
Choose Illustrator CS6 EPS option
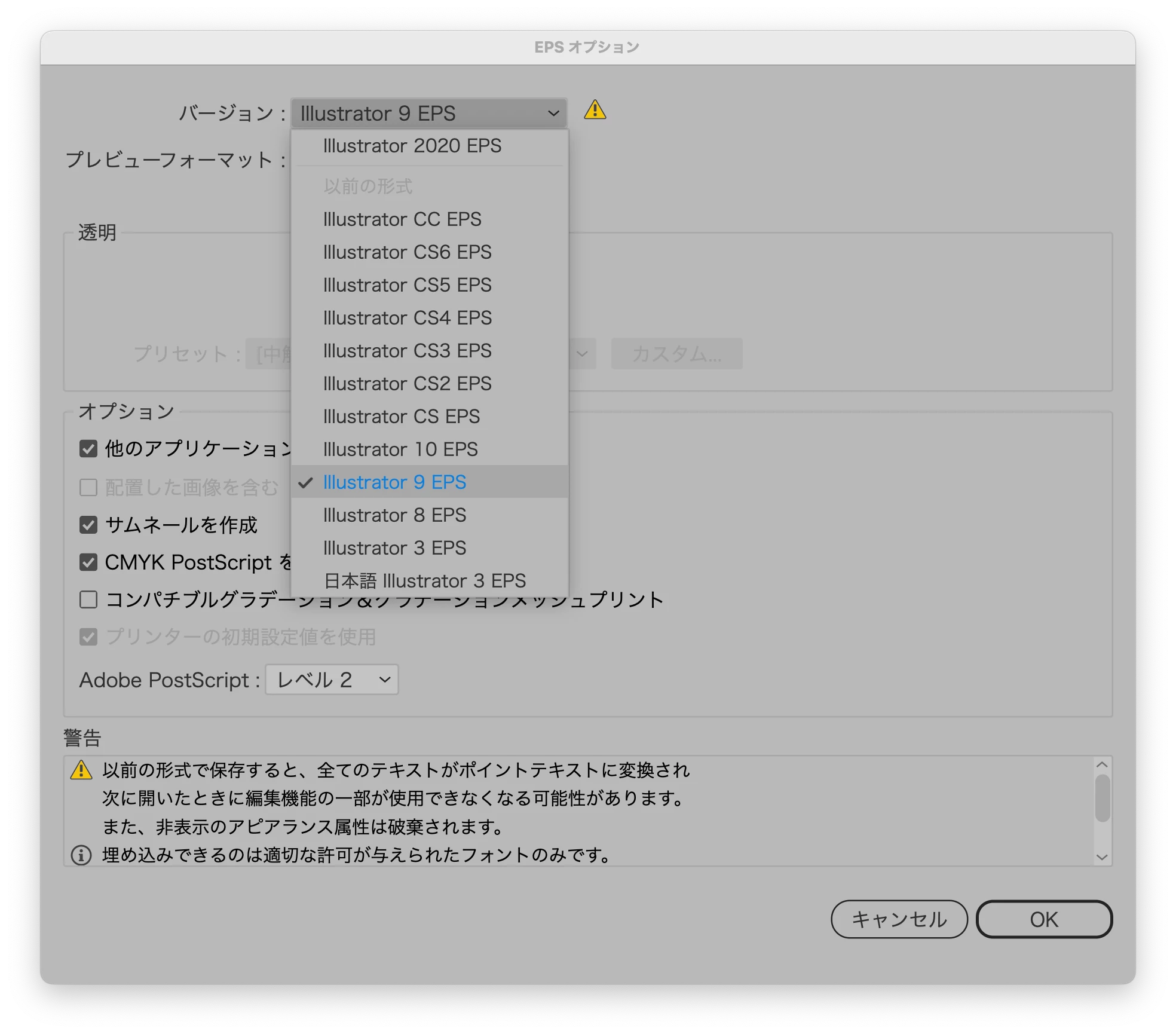407,252
